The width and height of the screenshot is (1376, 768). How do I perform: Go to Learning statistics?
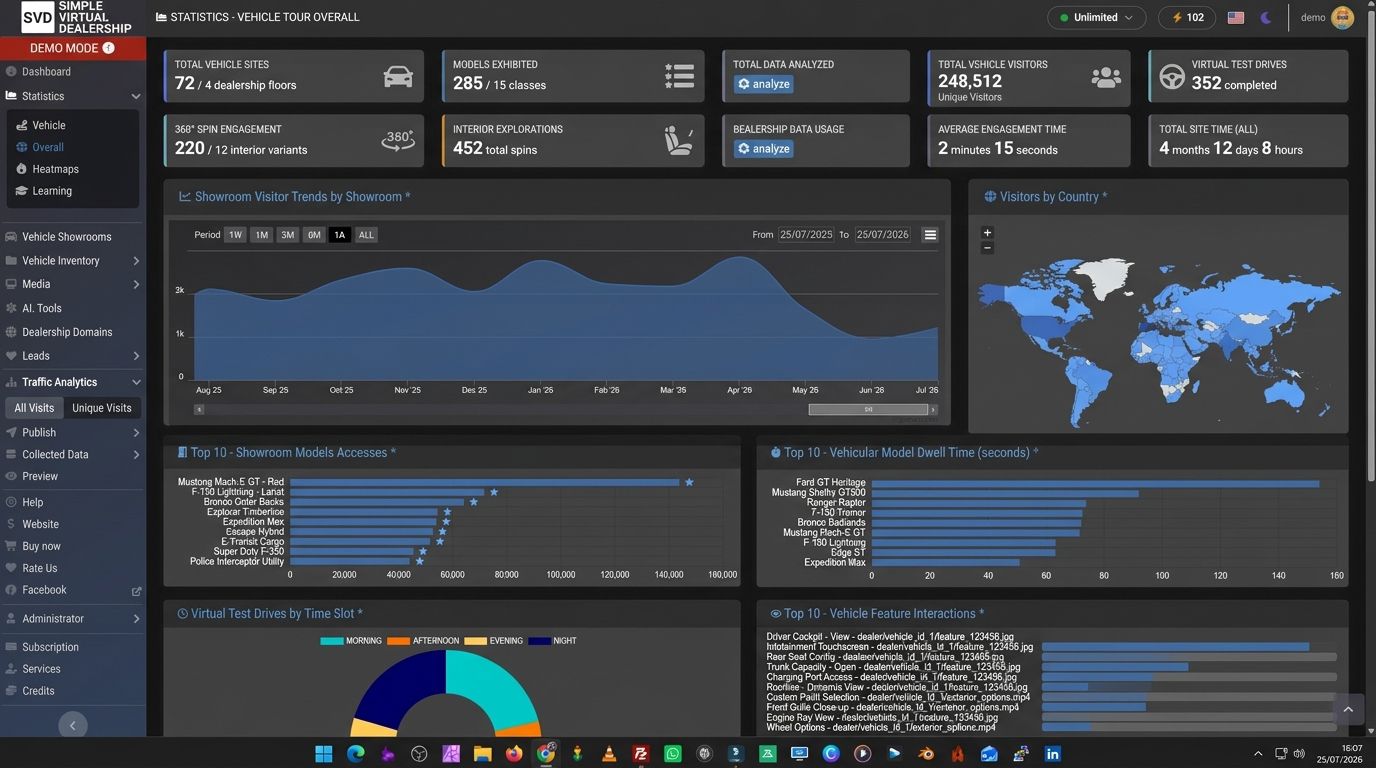point(52,191)
